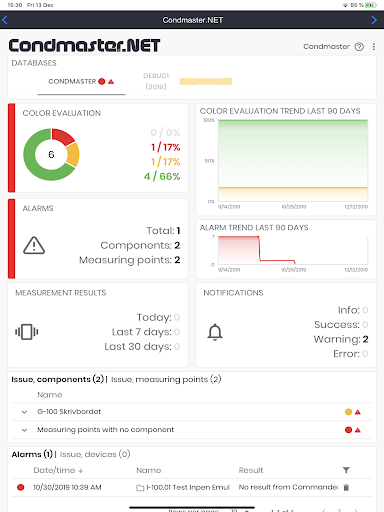
Task: Expand G-100 Skrivbordet row
Action: (24, 412)
